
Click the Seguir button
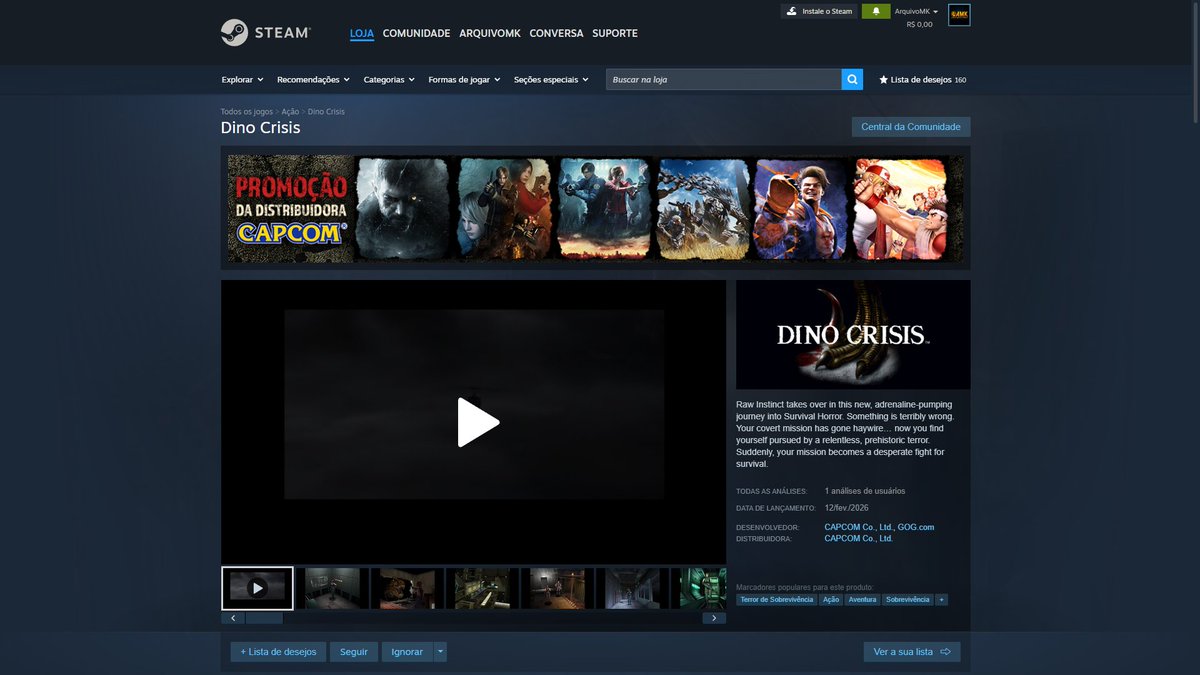[x=354, y=652]
